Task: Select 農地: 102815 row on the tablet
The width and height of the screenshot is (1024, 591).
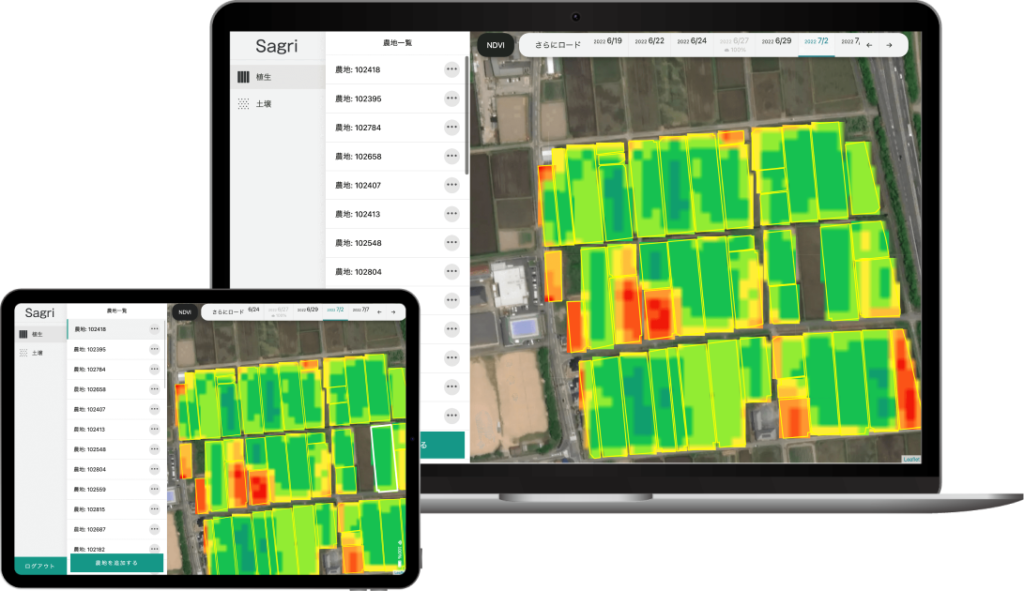Action: pyautogui.click(x=116, y=509)
